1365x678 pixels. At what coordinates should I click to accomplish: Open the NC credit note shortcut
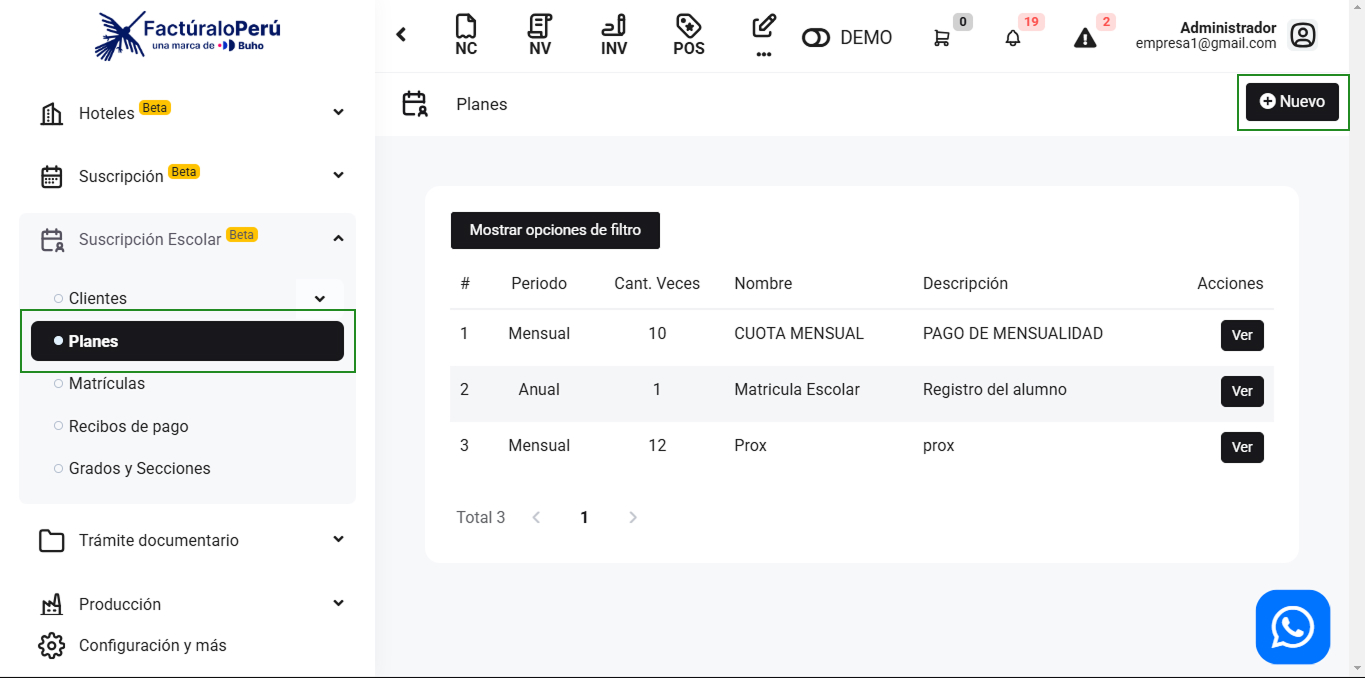tap(466, 35)
